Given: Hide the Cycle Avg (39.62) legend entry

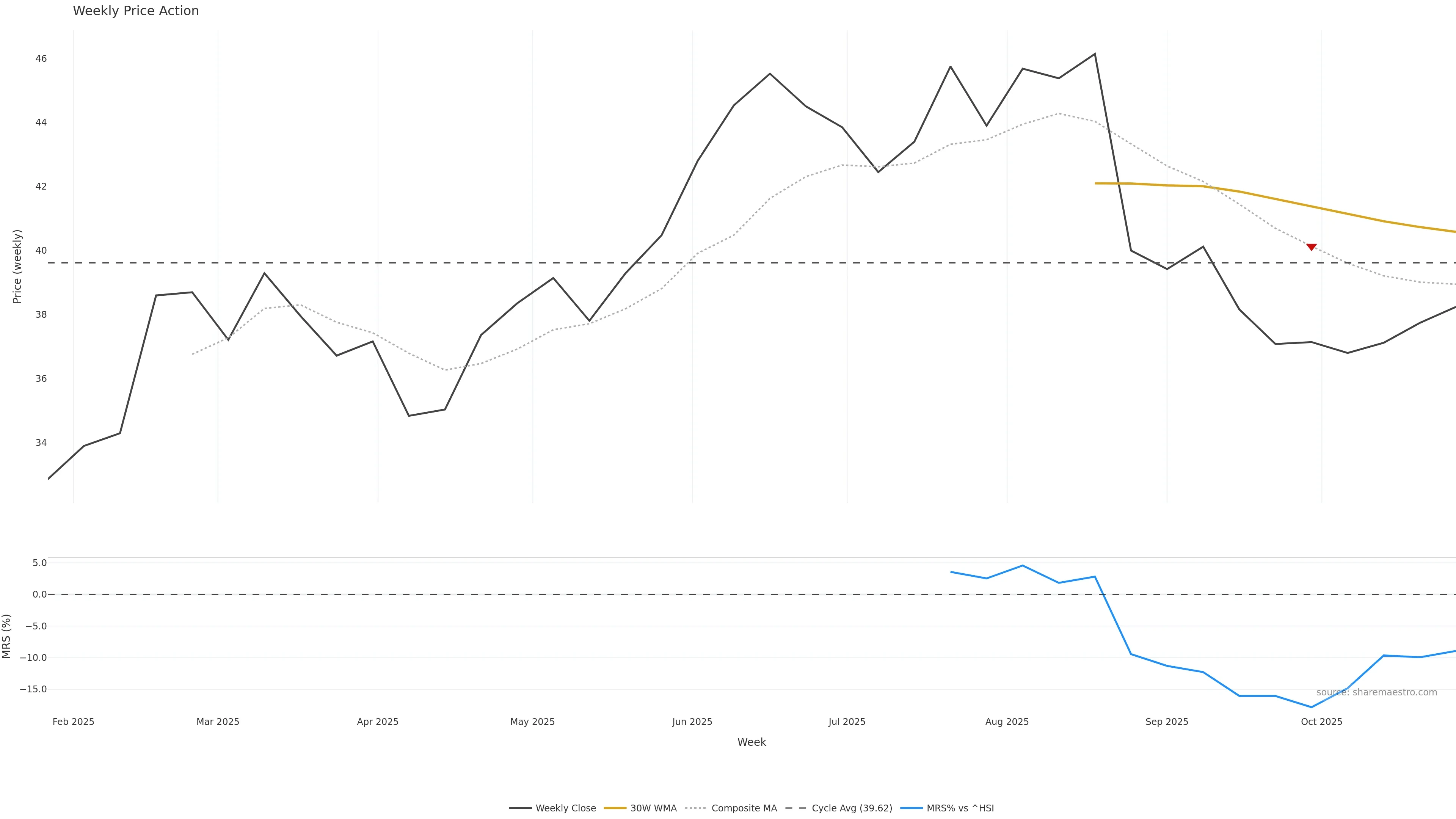Looking at the screenshot, I should (x=852, y=808).
